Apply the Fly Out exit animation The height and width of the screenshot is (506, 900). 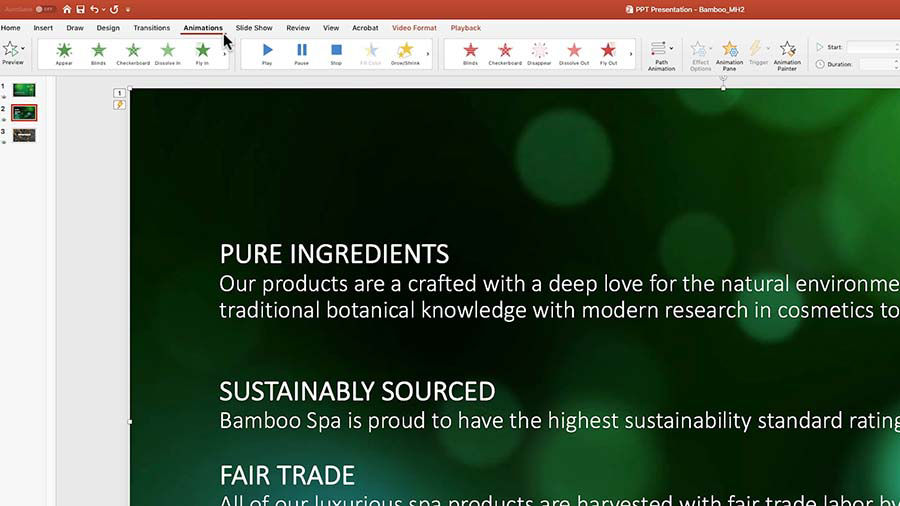608,54
